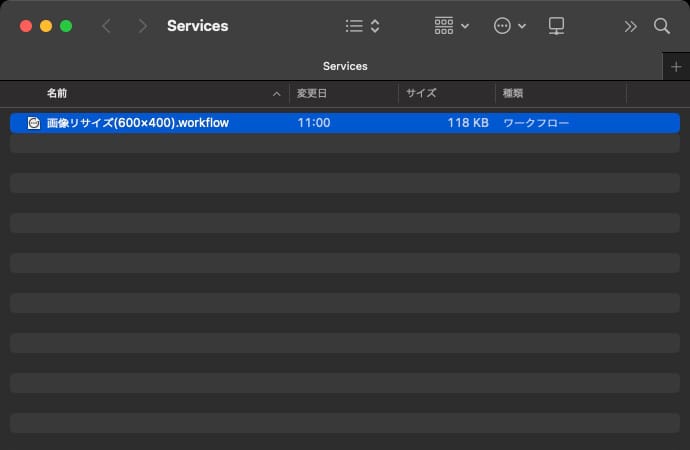This screenshot has width=690, height=450.
Task: Sort by 変更日 column header
Action: (313, 93)
